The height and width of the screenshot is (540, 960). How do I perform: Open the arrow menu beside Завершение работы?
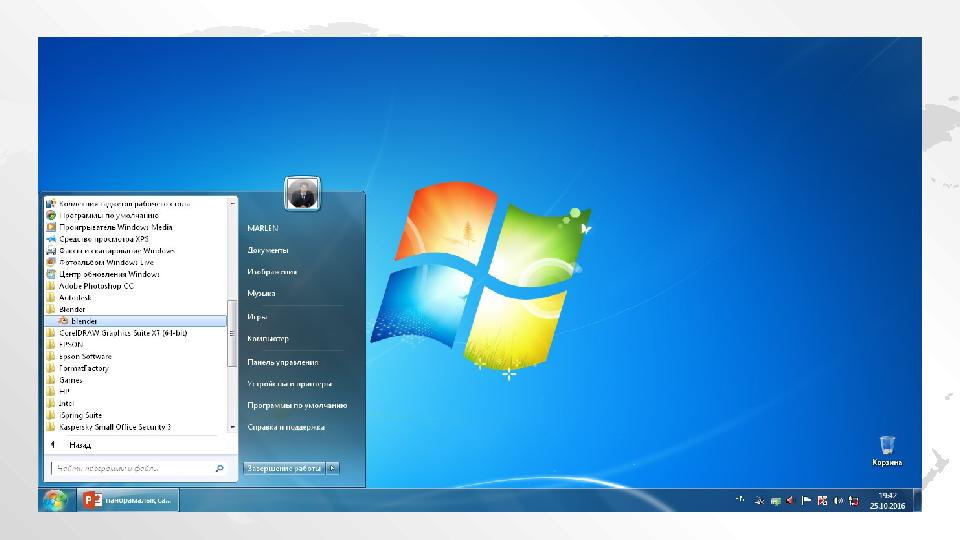[332, 468]
